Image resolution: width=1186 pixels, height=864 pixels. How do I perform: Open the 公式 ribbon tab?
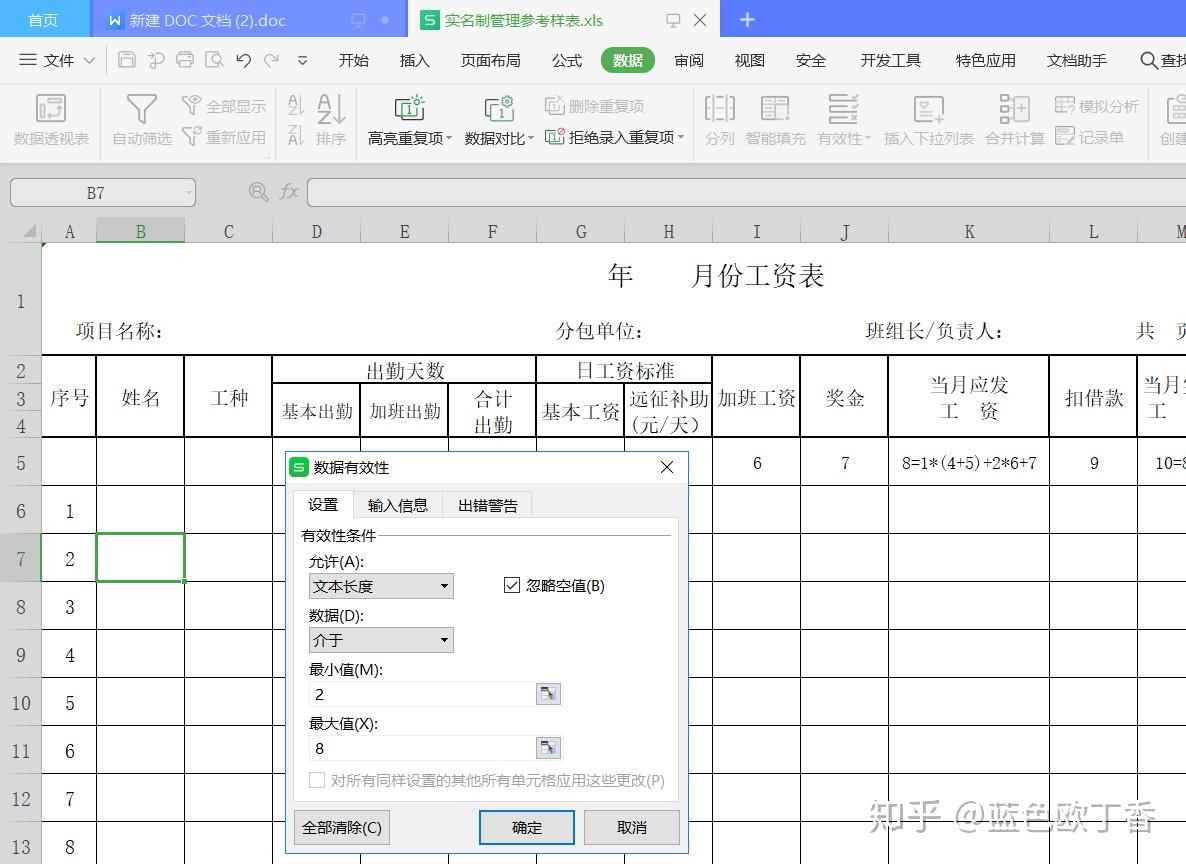[566, 60]
